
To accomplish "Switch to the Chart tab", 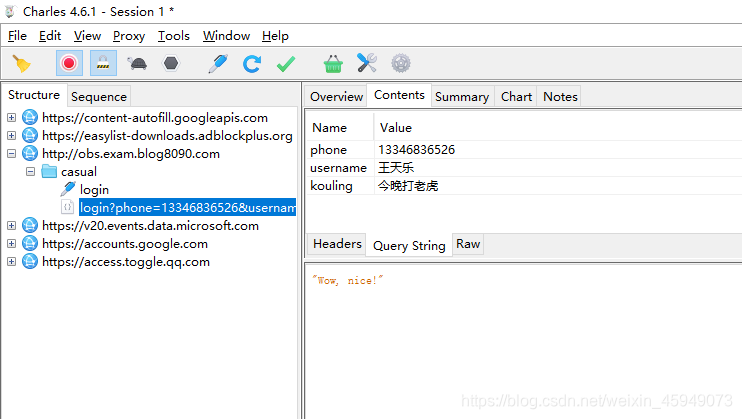I will (x=516, y=97).
